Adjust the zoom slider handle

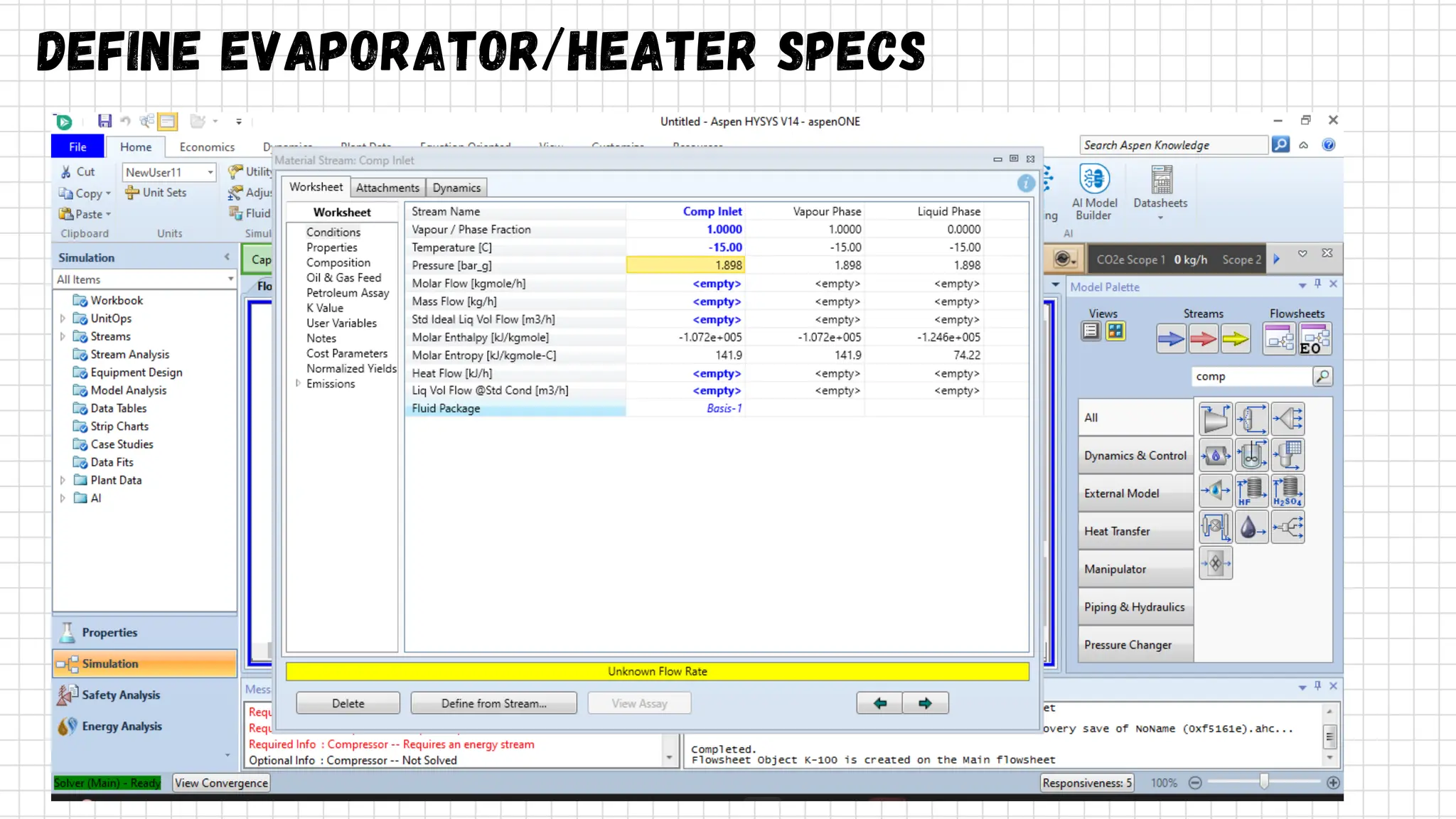[1263, 782]
